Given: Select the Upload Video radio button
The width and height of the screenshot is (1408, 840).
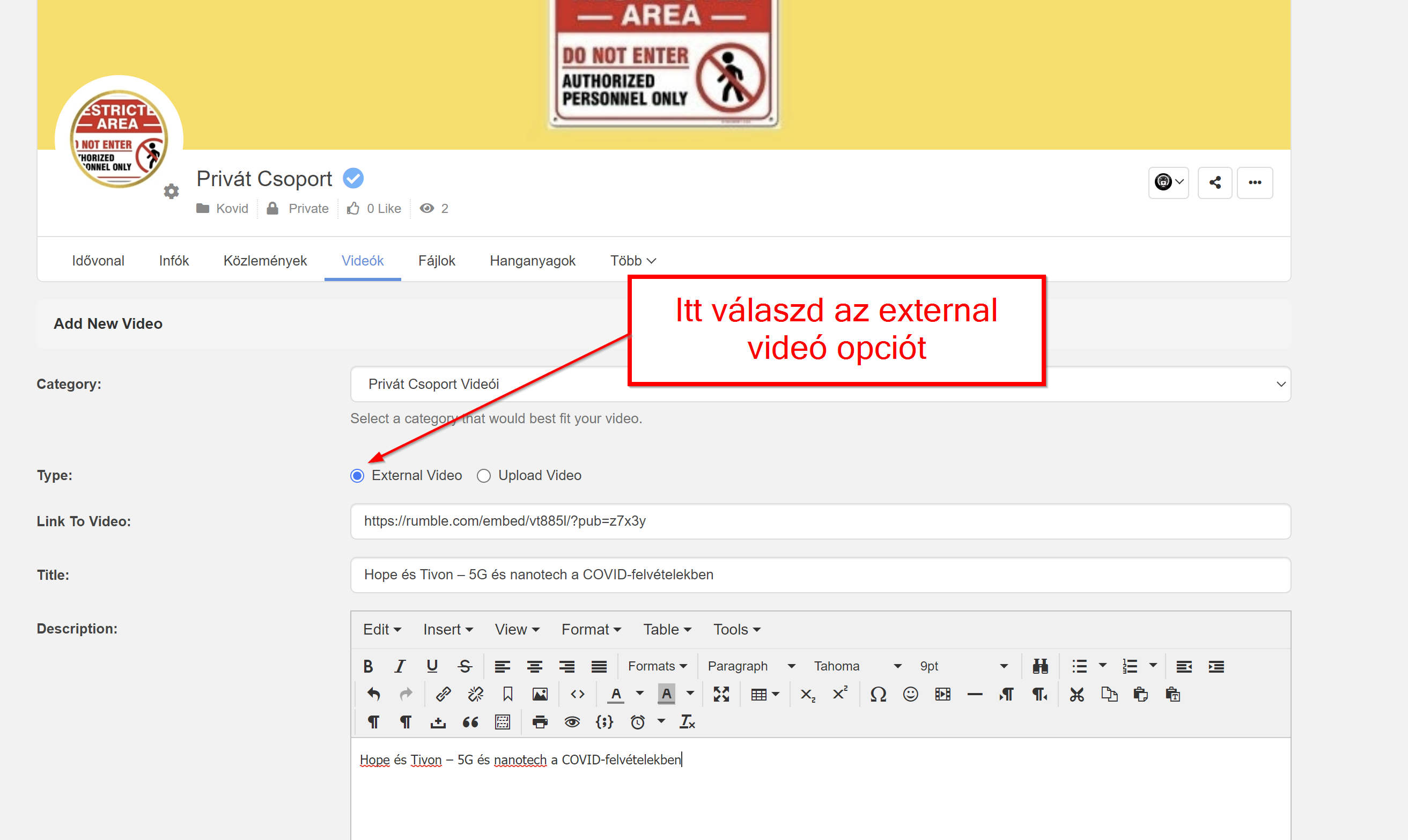Looking at the screenshot, I should click(x=483, y=475).
